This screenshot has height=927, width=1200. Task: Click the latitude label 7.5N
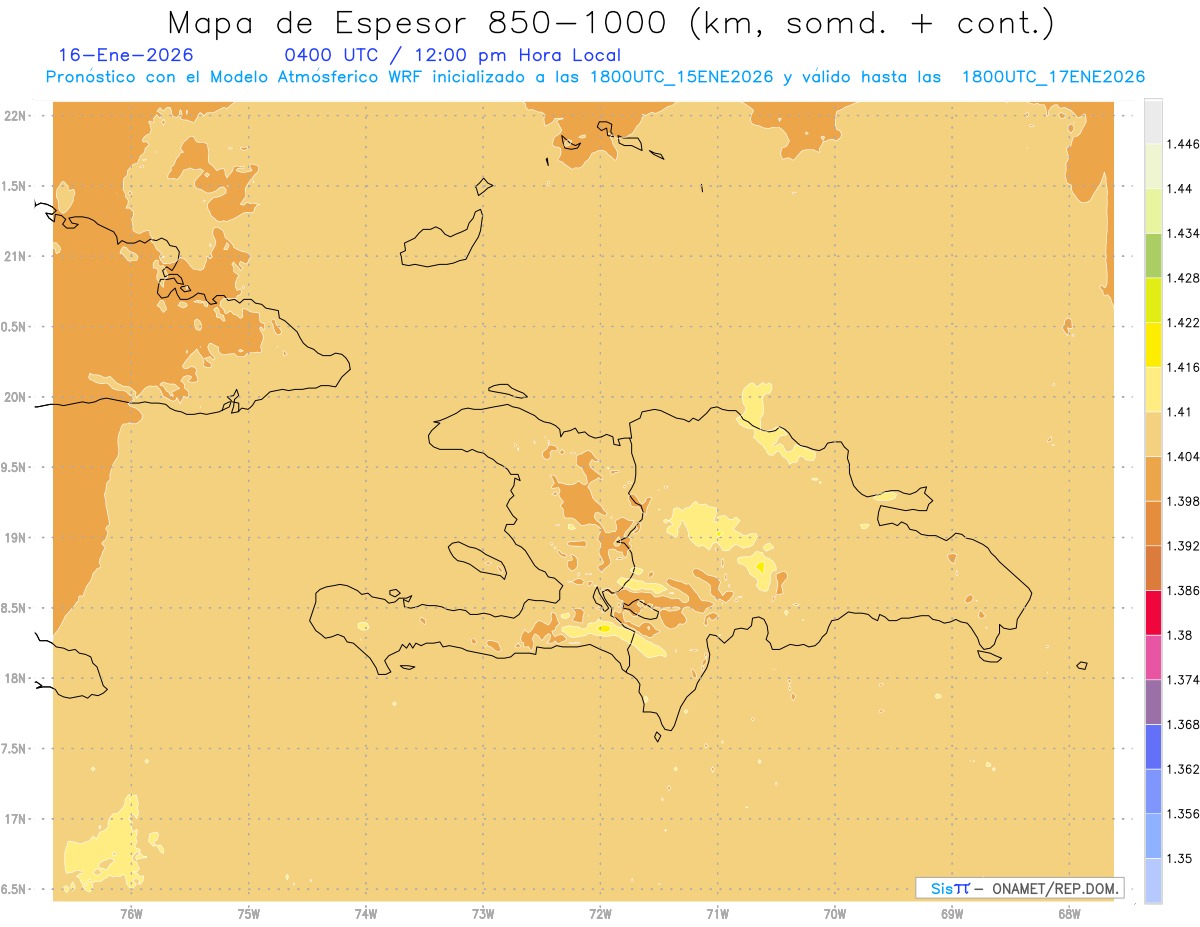tap(15, 749)
